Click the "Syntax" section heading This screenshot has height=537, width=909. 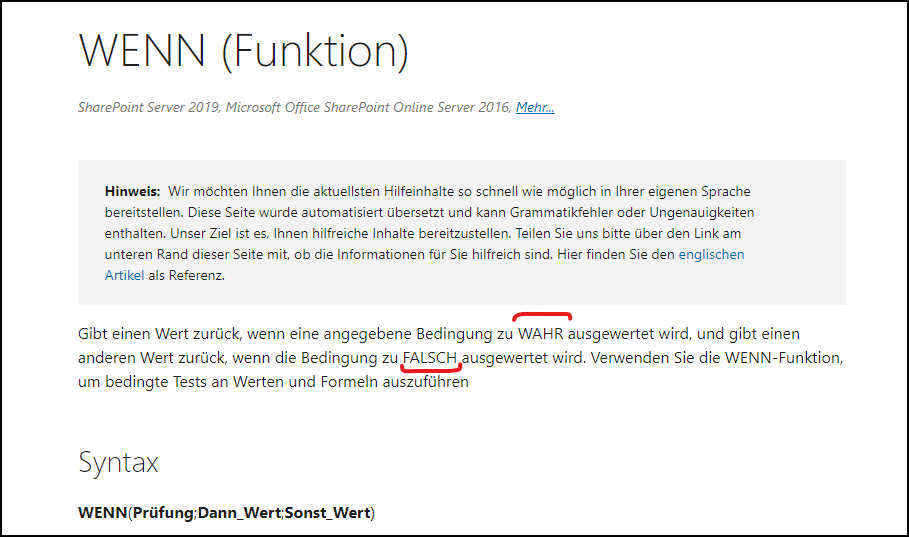118,462
